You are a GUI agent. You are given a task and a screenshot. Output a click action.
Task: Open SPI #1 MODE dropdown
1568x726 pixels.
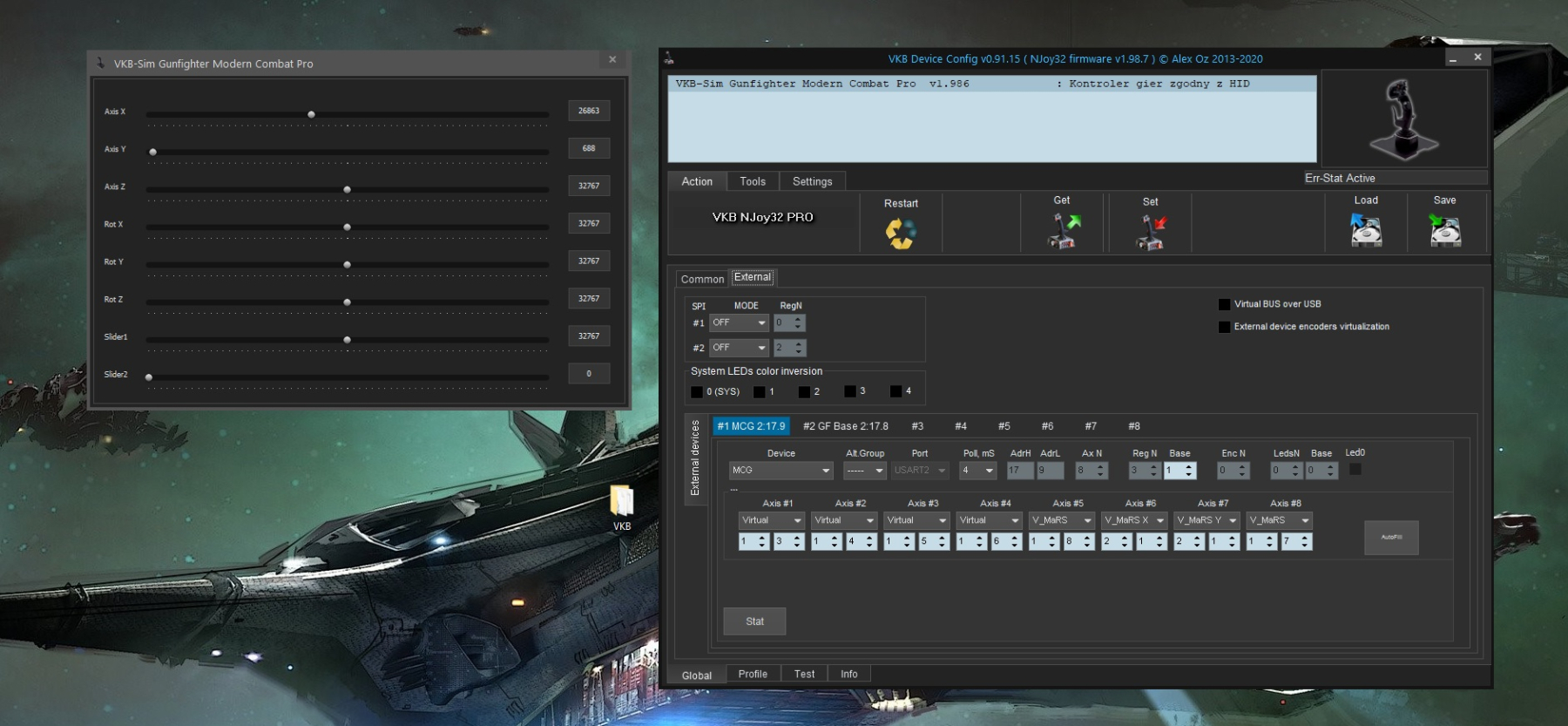739,322
